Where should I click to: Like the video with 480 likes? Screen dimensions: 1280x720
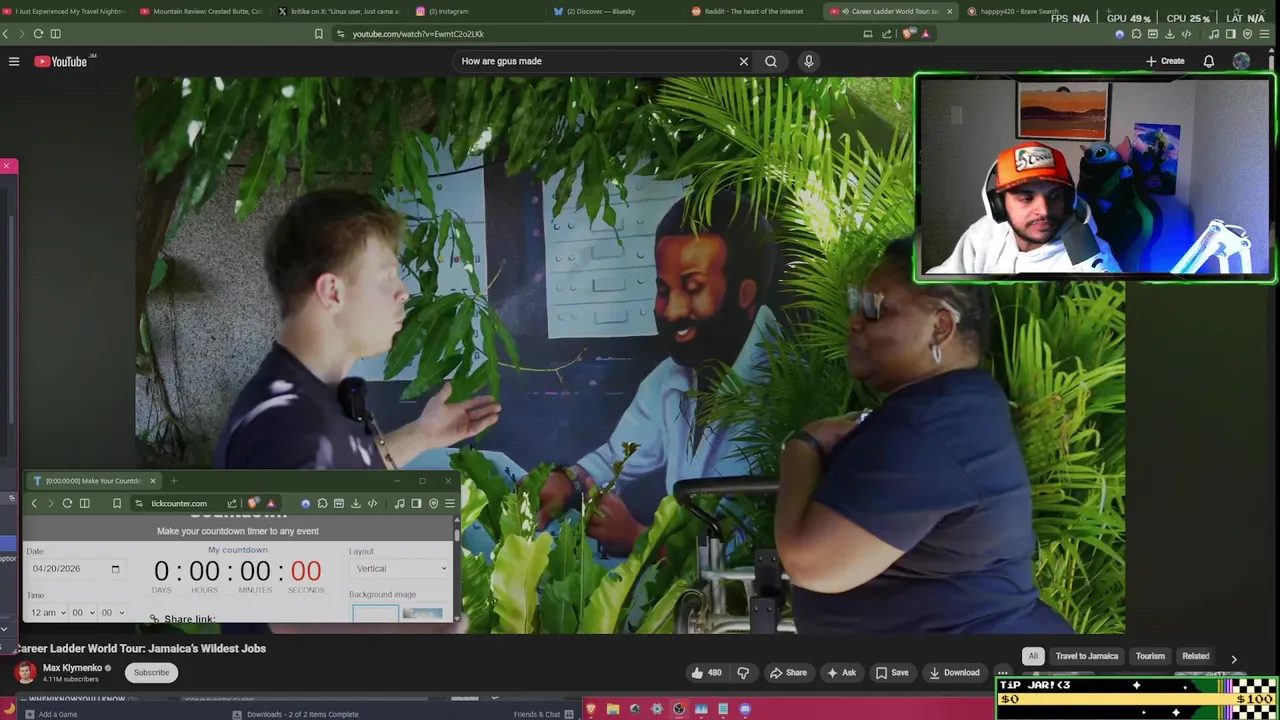(x=706, y=673)
